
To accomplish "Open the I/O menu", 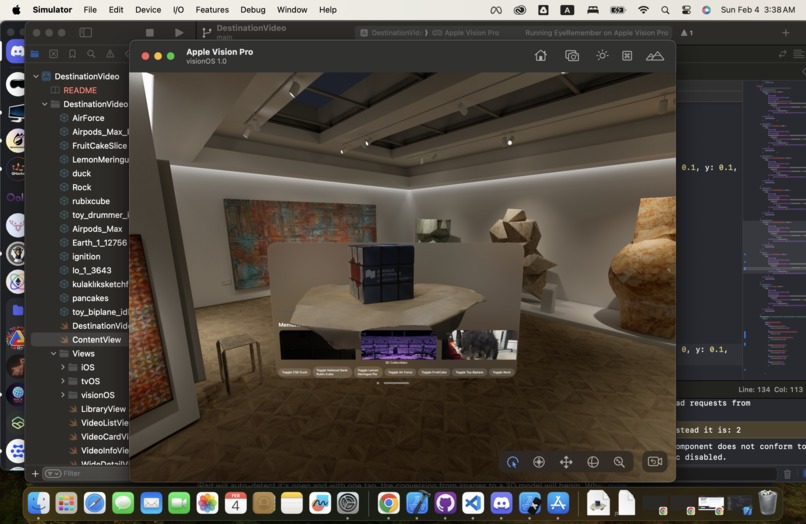I will (178, 10).
